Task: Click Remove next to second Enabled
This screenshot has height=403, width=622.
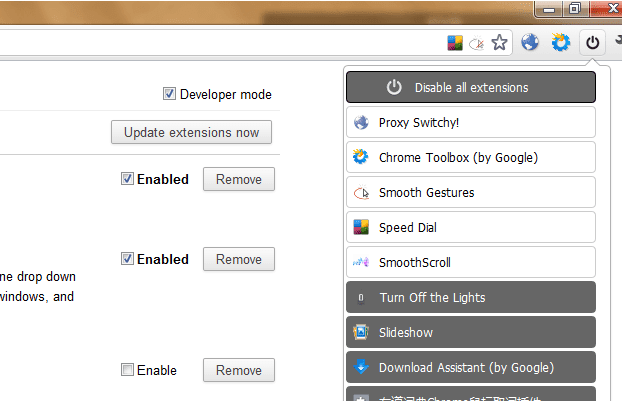Action: pos(239,259)
